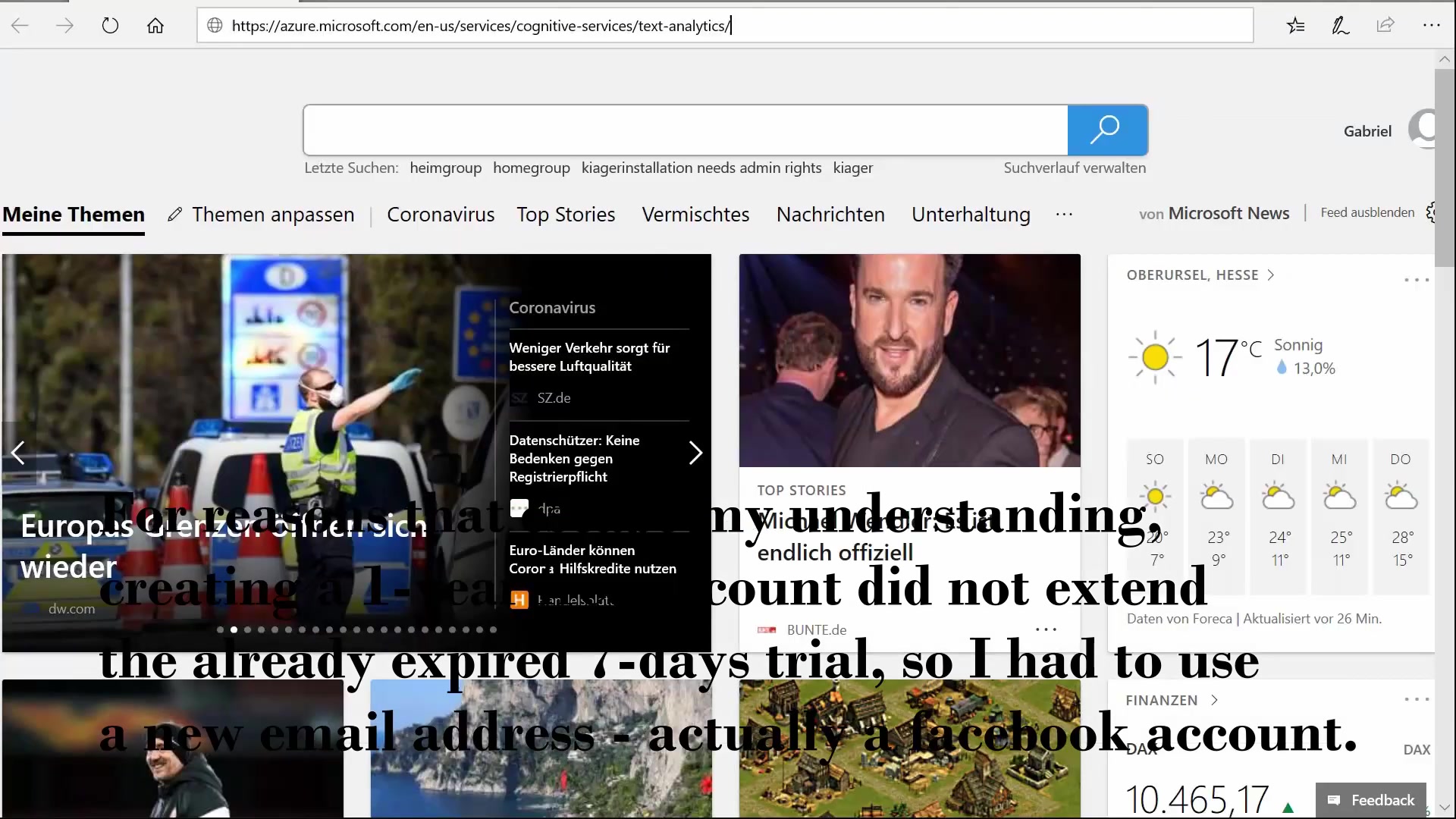The height and width of the screenshot is (819, 1456).
Task: Open the coastal cliffs image card
Action: click(x=541, y=748)
